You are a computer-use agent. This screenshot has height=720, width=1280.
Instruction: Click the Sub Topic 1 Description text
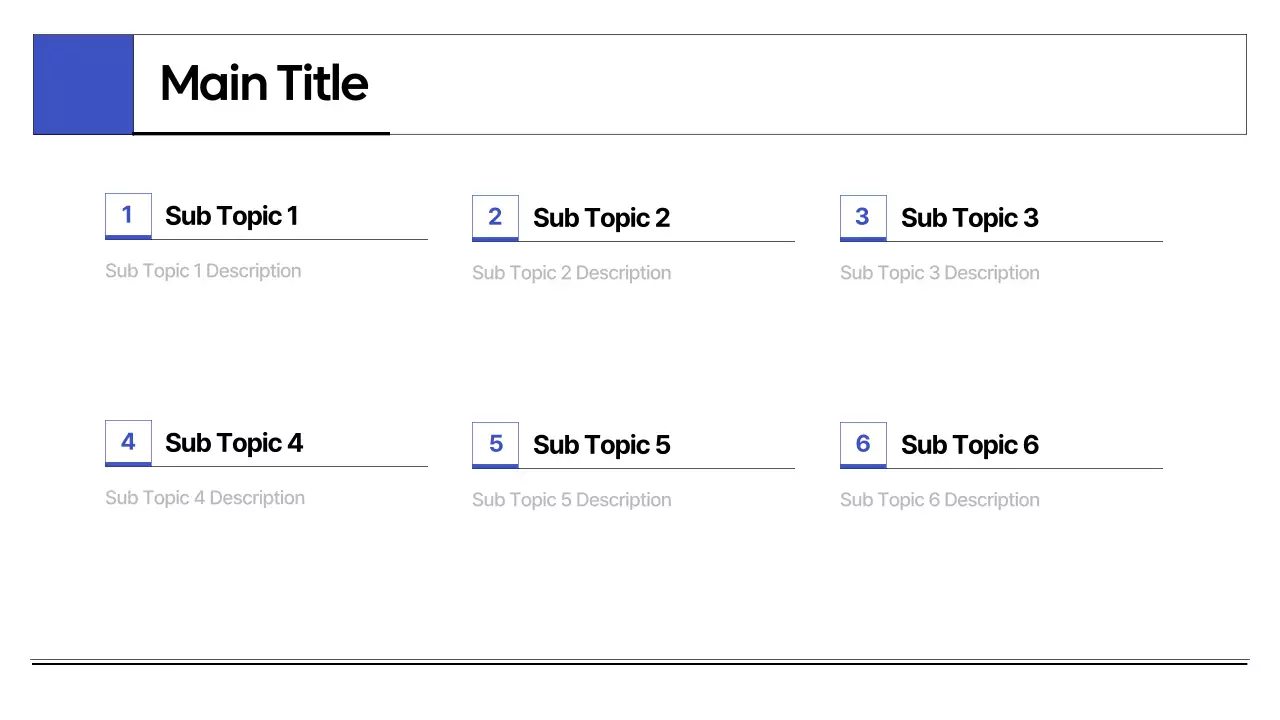click(203, 271)
